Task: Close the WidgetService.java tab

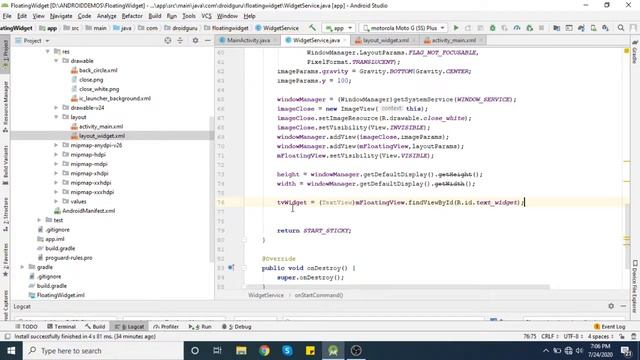Action: click(x=345, y=40)
